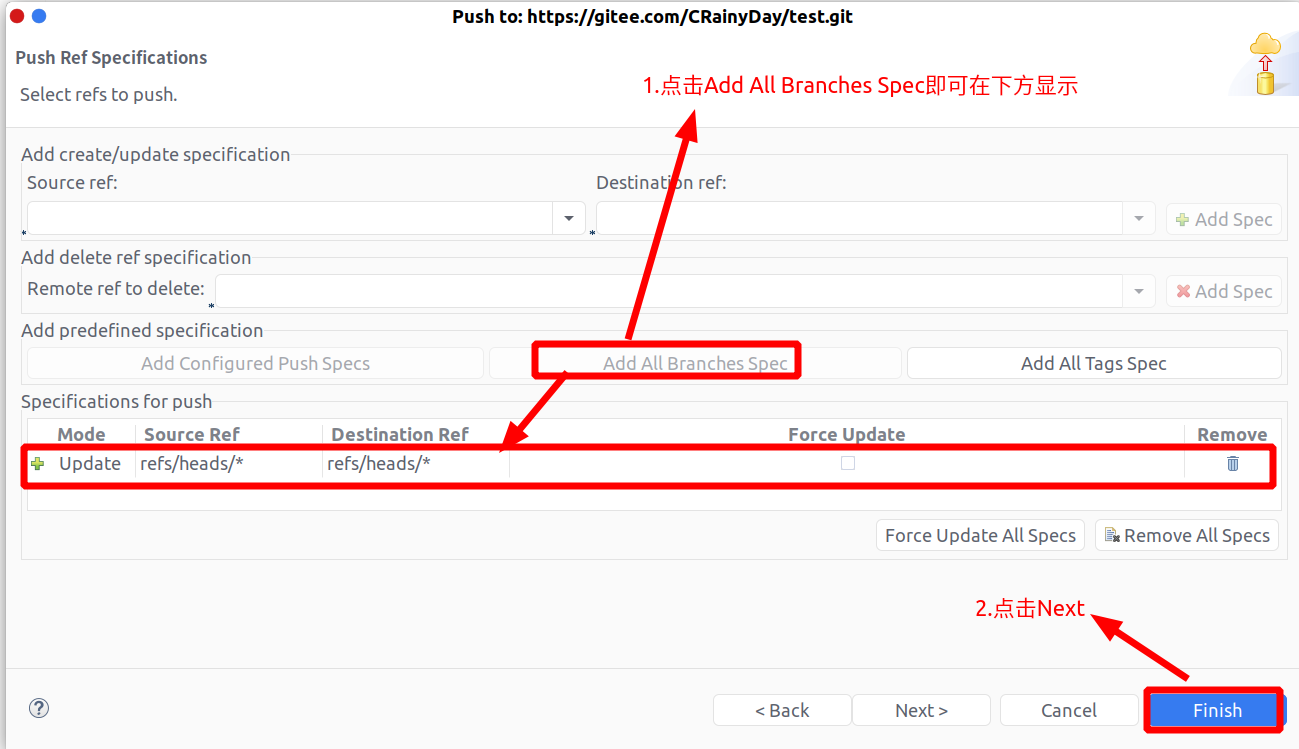
Task: Click Next to proceed
Action: pos(921,710)
